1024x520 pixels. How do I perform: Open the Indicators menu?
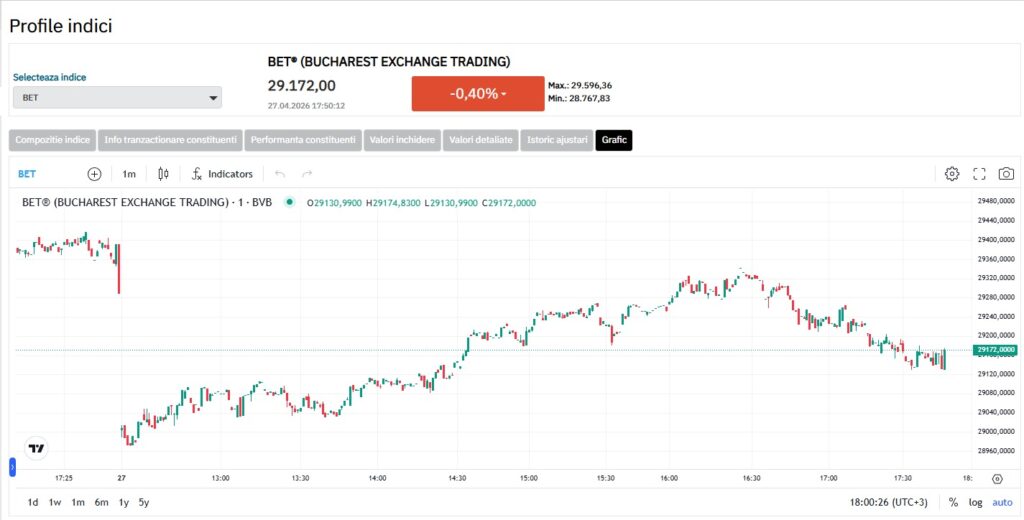point(222,174)
